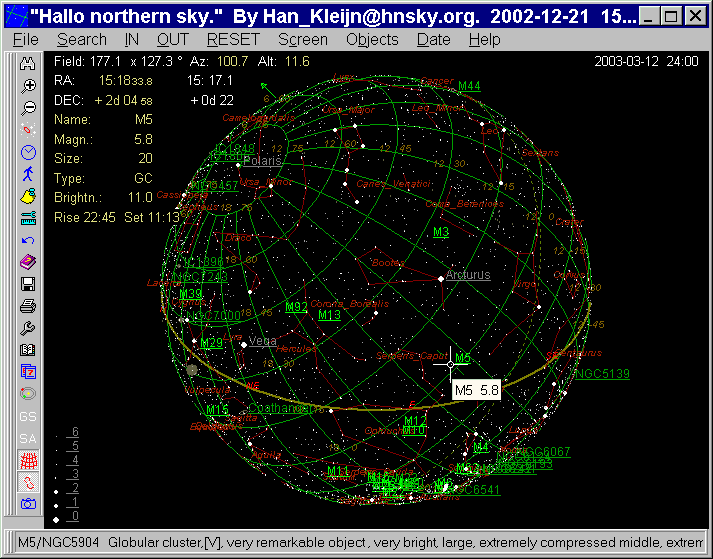Click the M3 object label

point(441,232)
